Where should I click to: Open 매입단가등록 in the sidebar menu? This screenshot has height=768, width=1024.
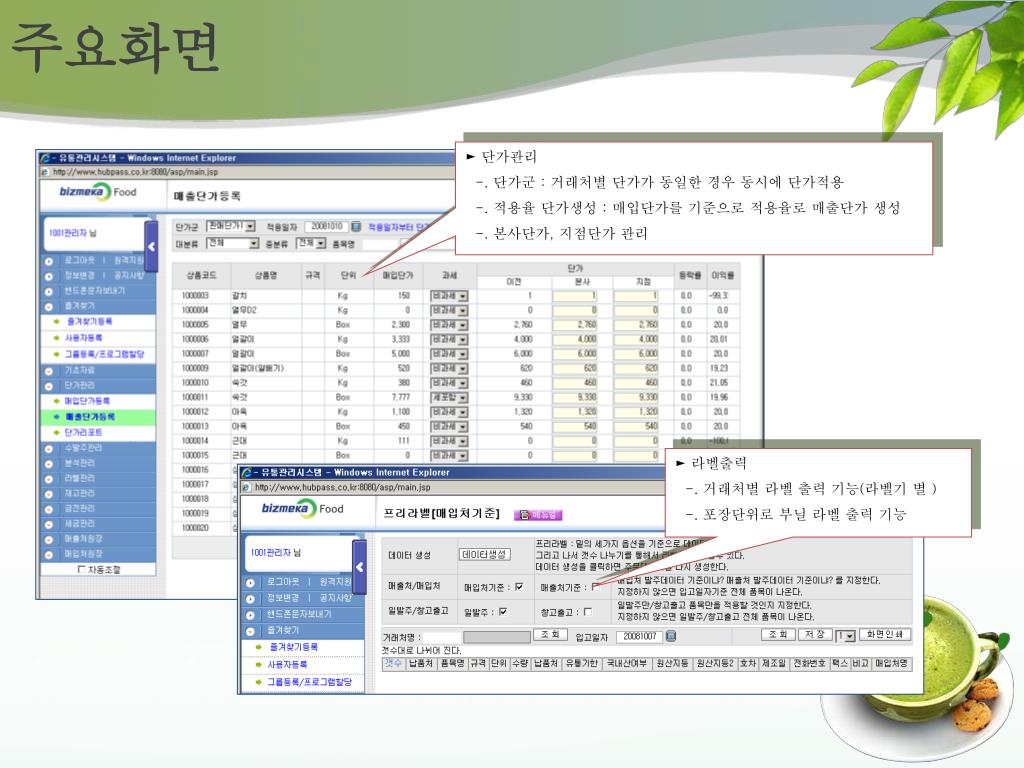88,401
